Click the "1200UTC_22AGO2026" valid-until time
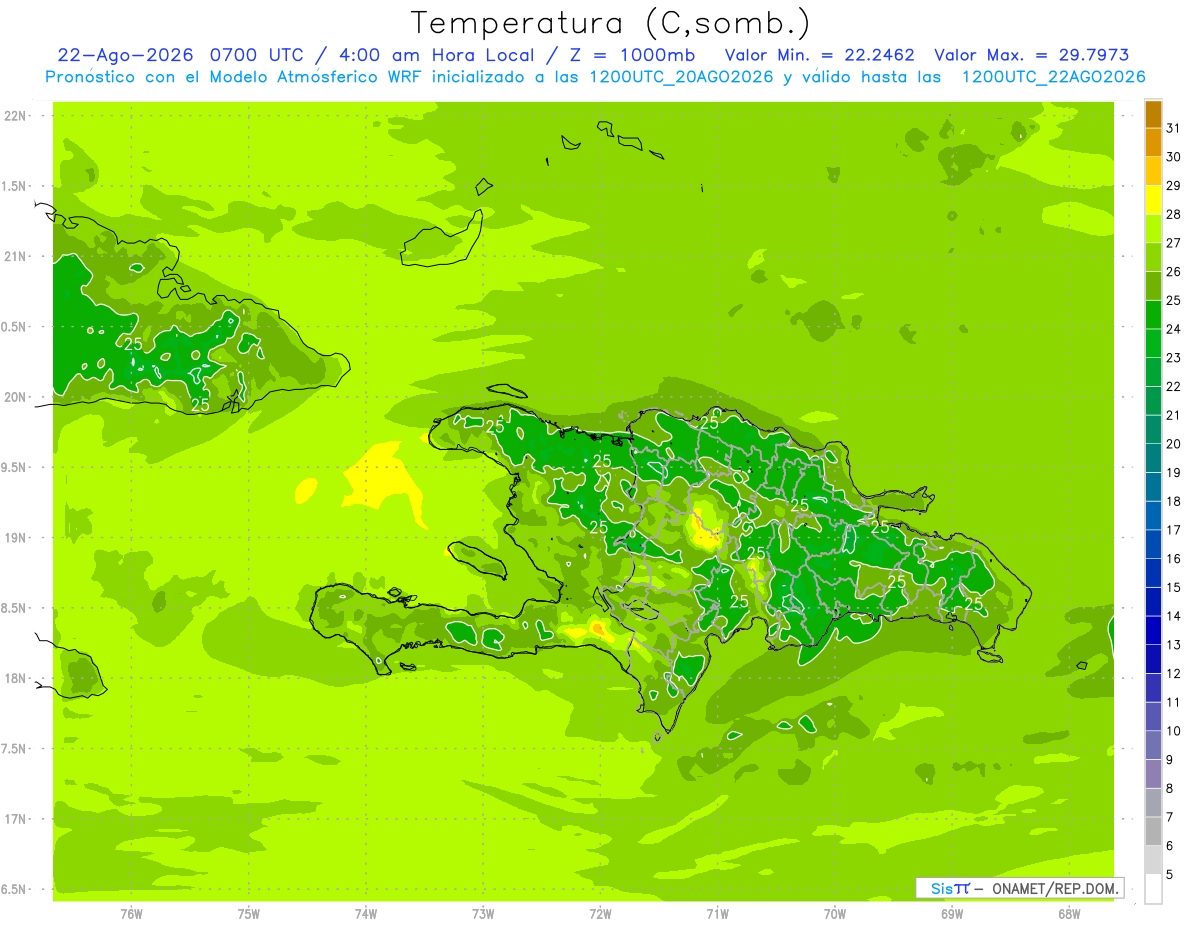The image size is (1200, 927). click(x=1053, y=77)
